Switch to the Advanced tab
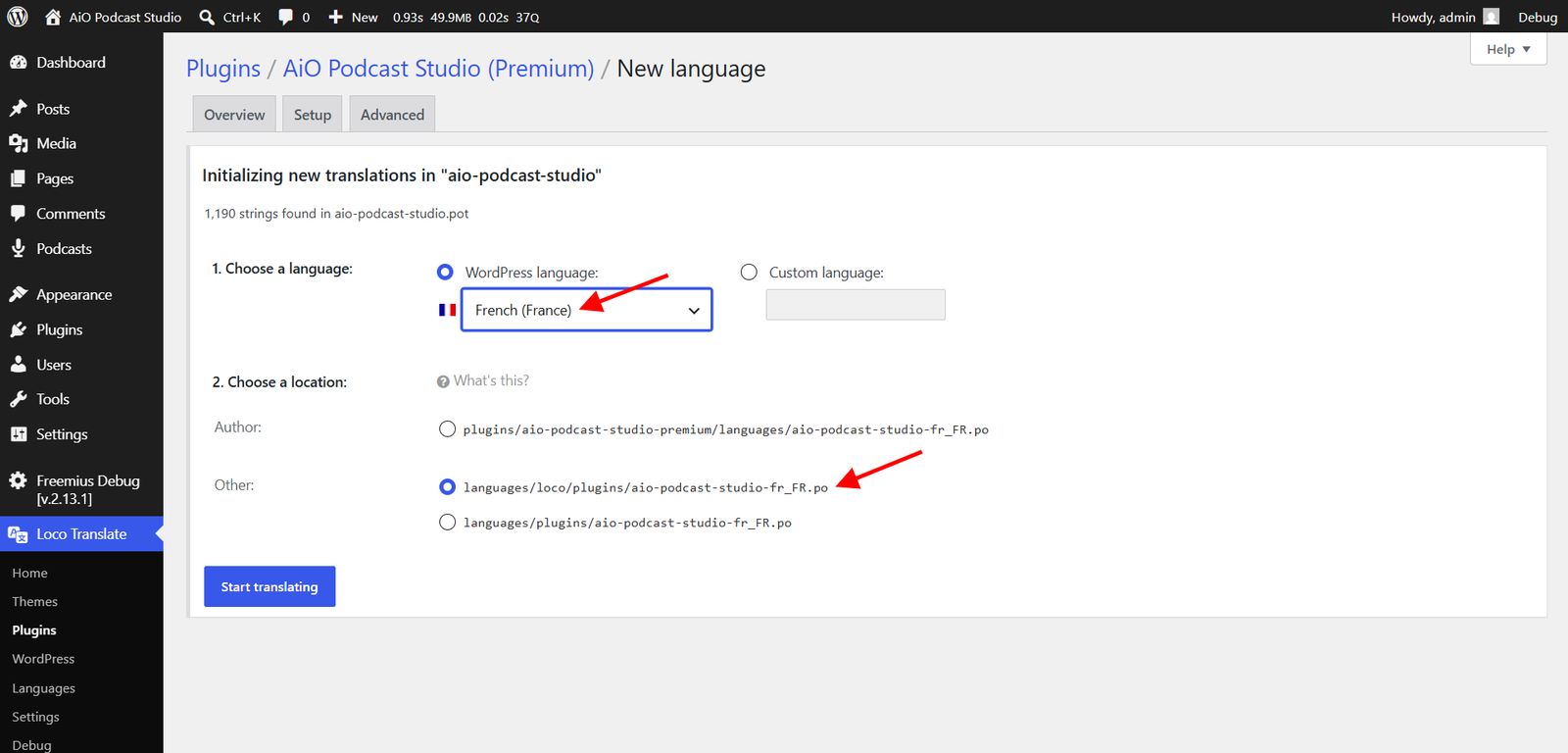The width and height of the screenshot is (1568, 753). point(392,114)
